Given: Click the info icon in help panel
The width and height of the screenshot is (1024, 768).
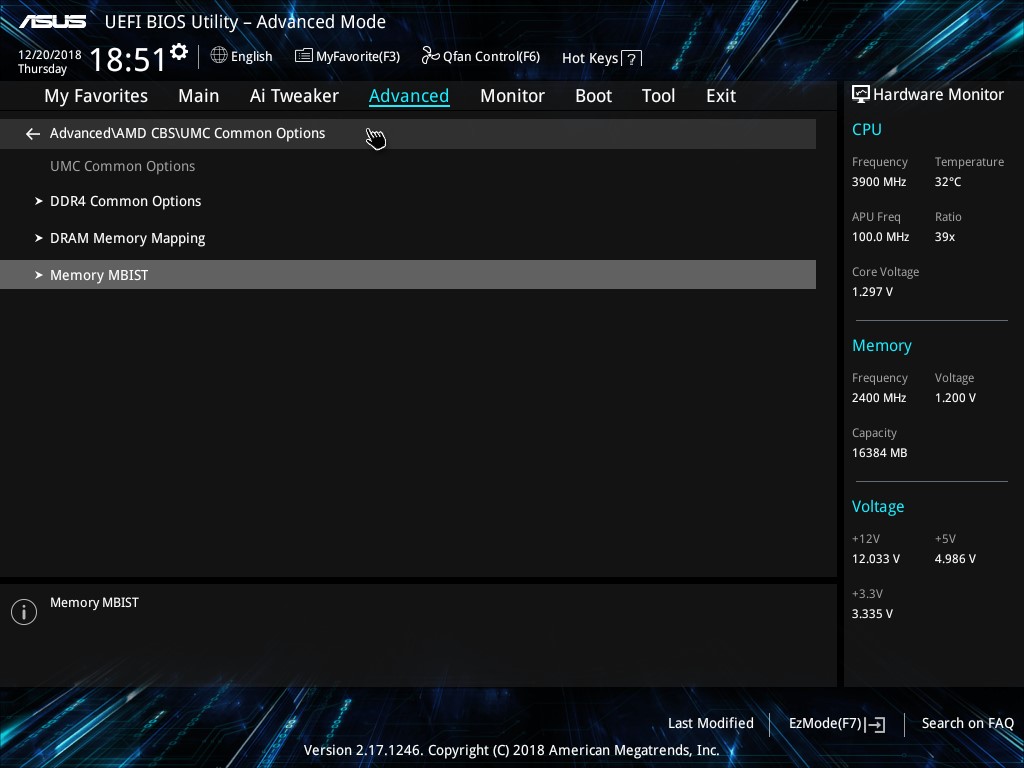Looking at the screenshot, I should click(x=24, y=612).
